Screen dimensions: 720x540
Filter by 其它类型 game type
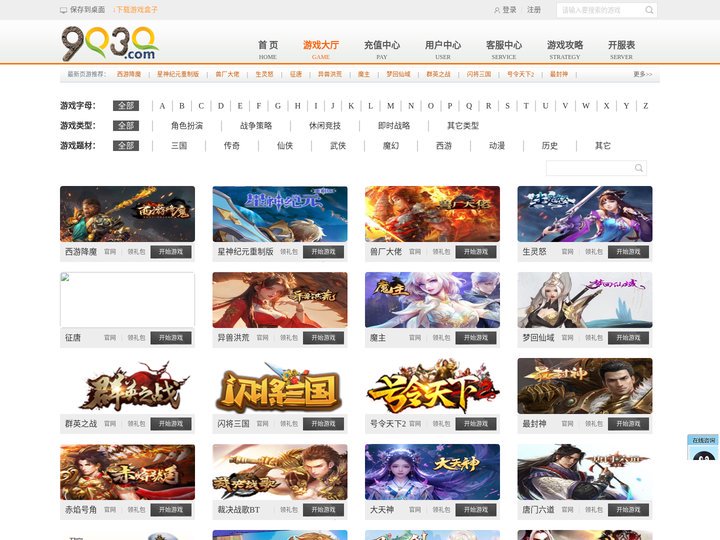pyautogui.click(x=463, y=125)
